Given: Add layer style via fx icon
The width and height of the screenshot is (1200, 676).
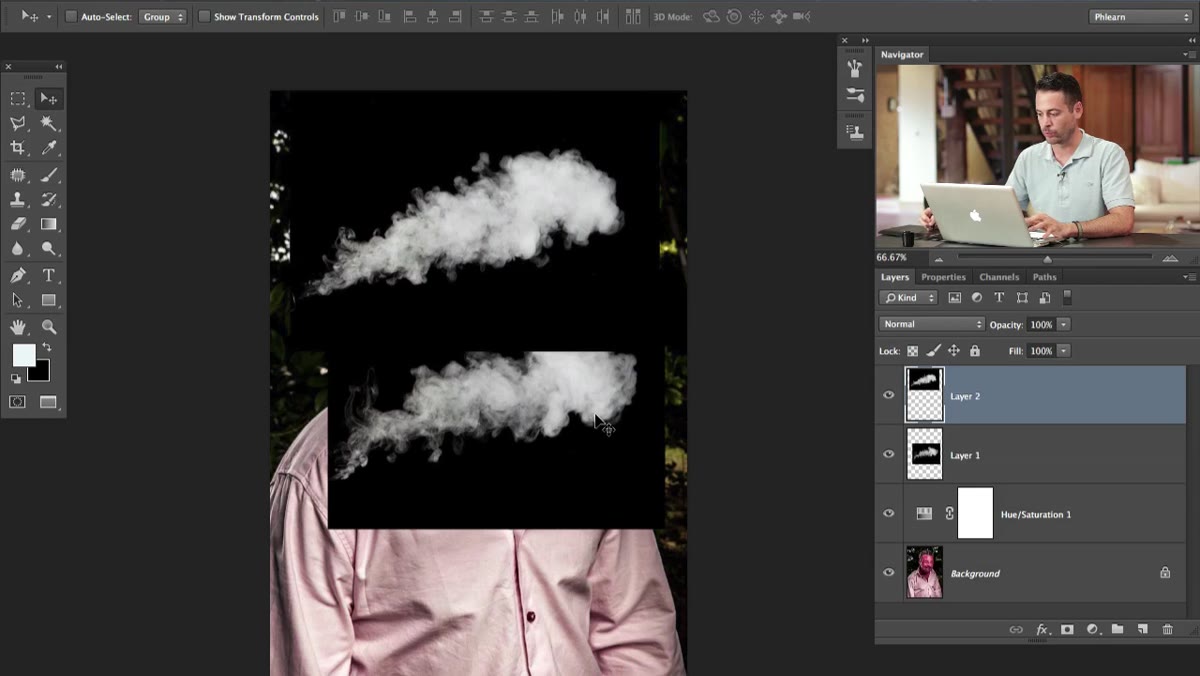Looking at the screenshot, I should [1042, 629].
